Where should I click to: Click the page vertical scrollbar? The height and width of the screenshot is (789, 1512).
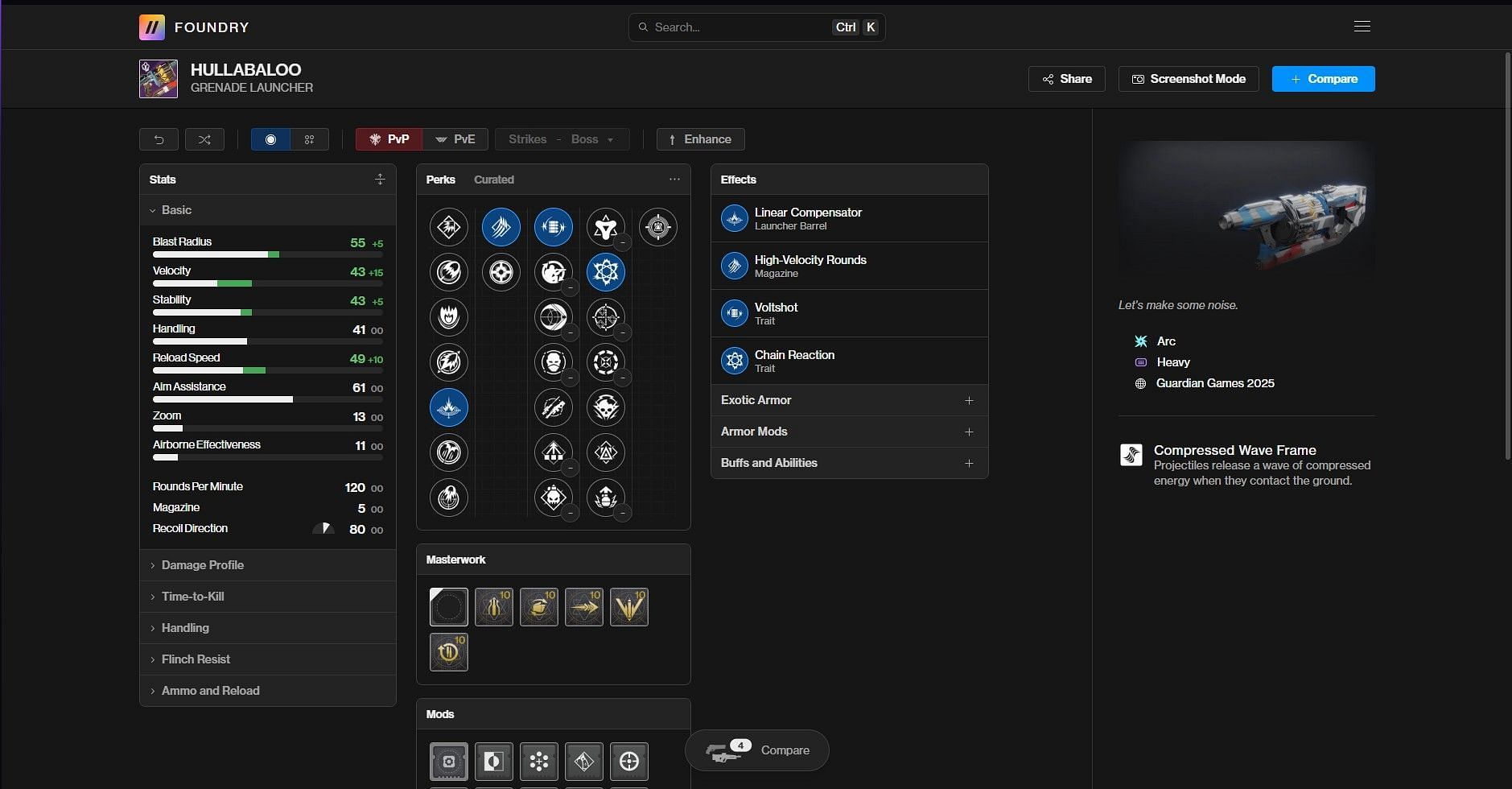[1507, 255]
